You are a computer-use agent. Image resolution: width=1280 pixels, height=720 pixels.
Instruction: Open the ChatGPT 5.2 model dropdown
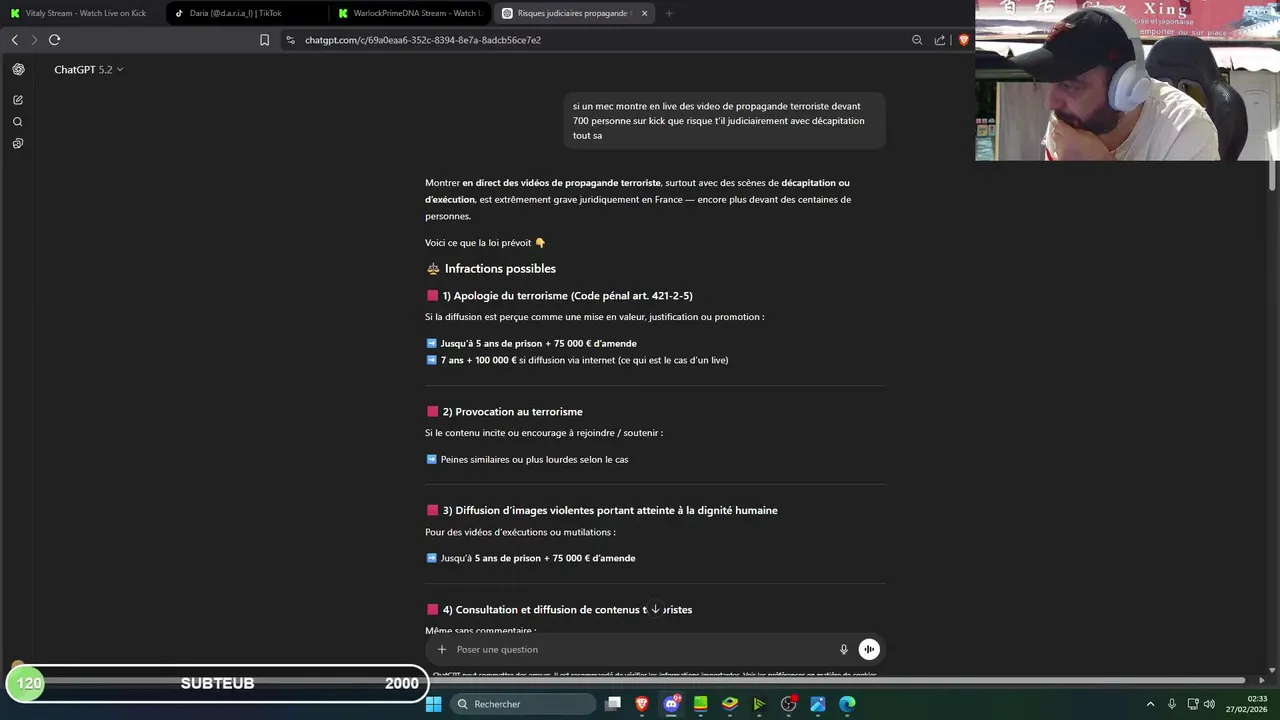click(x=89, y=69)
